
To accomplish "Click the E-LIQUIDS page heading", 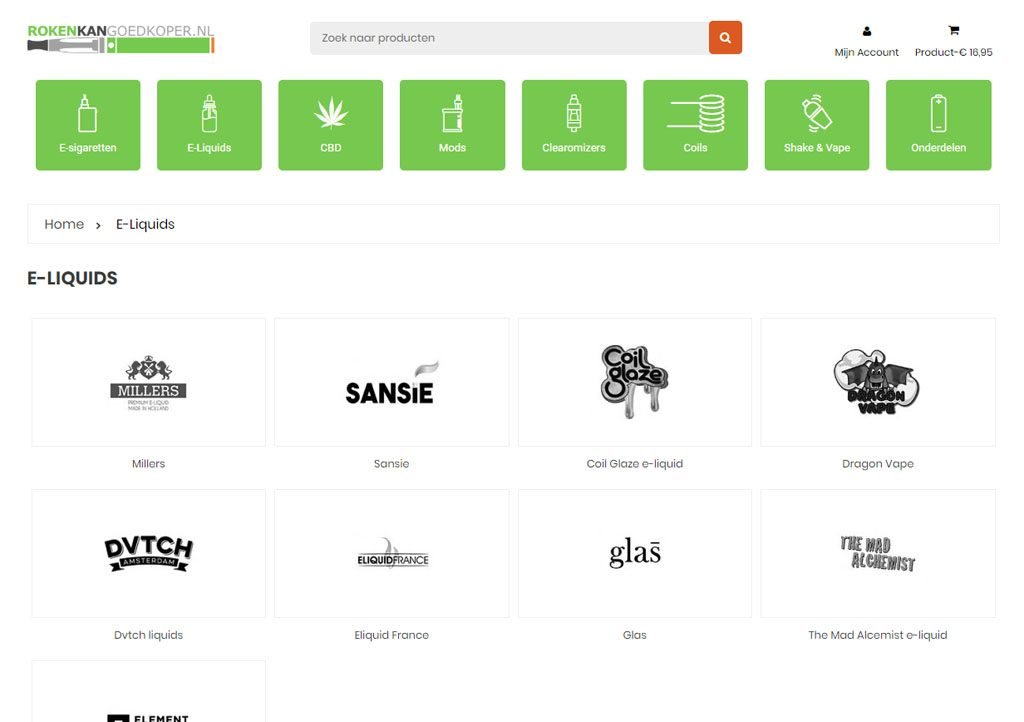I will [x=72, y=278].
